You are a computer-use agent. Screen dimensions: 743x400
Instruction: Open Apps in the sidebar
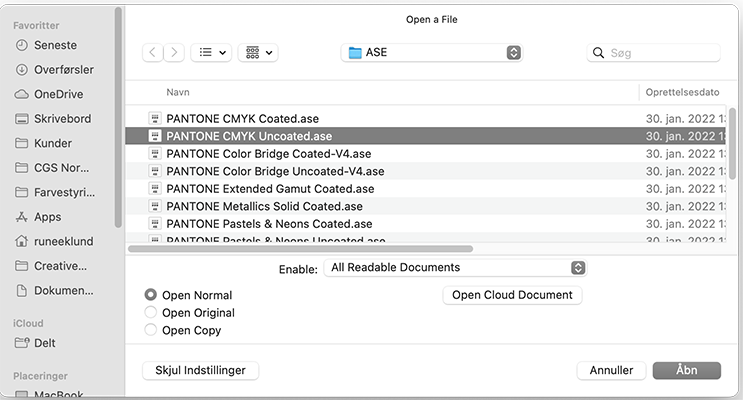(38, 217)
